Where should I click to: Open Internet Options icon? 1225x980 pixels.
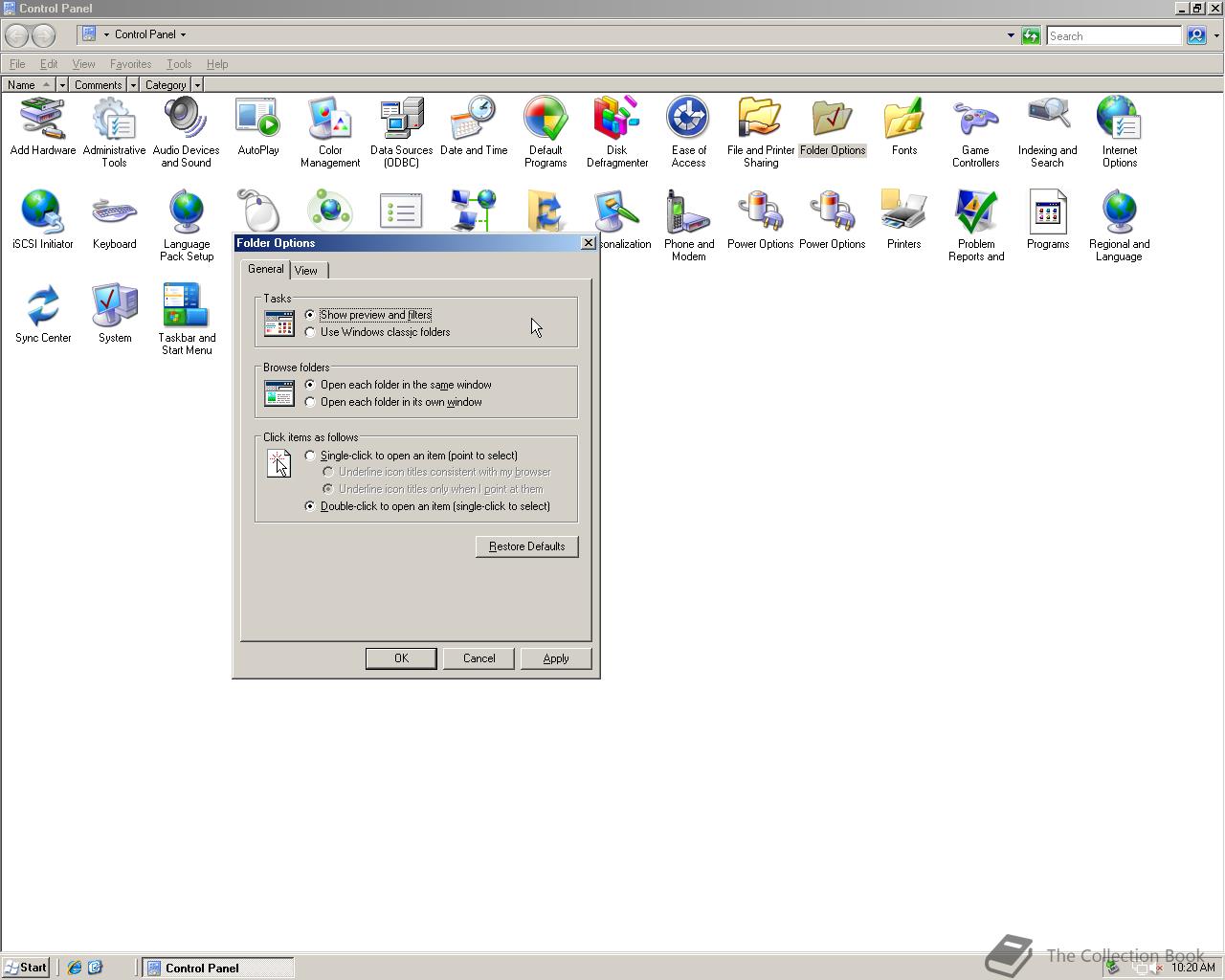[x=1119, y=132]
